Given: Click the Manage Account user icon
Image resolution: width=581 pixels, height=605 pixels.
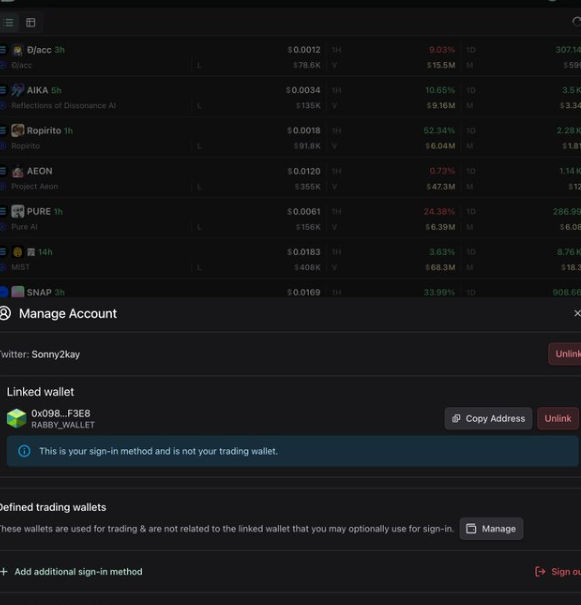Looking at the screenshot, I should [x=5, y=313].
